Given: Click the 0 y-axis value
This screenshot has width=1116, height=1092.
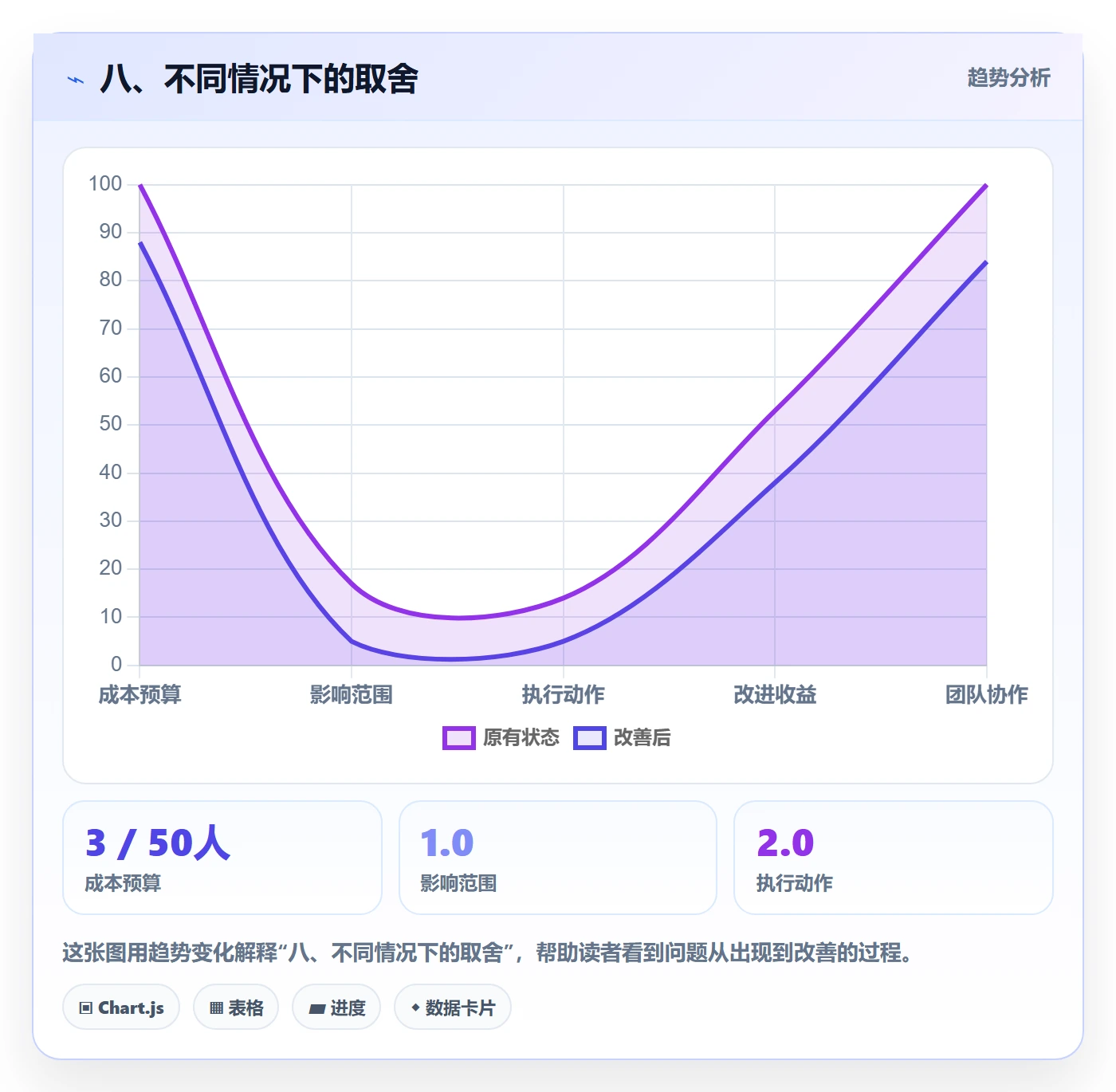Looking at the screenshot, I should [x=116, y=664].
